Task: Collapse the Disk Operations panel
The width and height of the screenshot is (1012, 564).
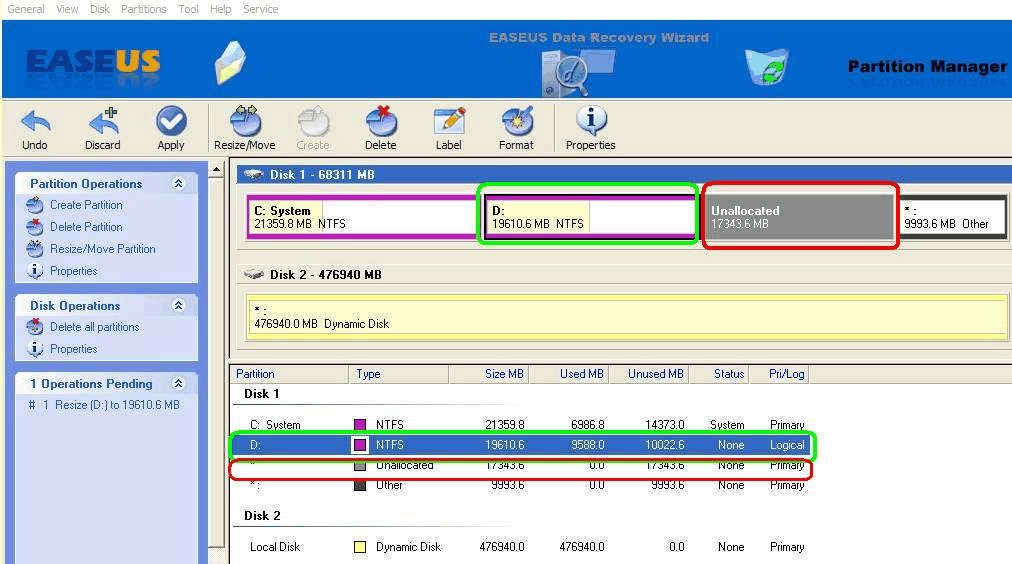Action: tap(179, 306)
